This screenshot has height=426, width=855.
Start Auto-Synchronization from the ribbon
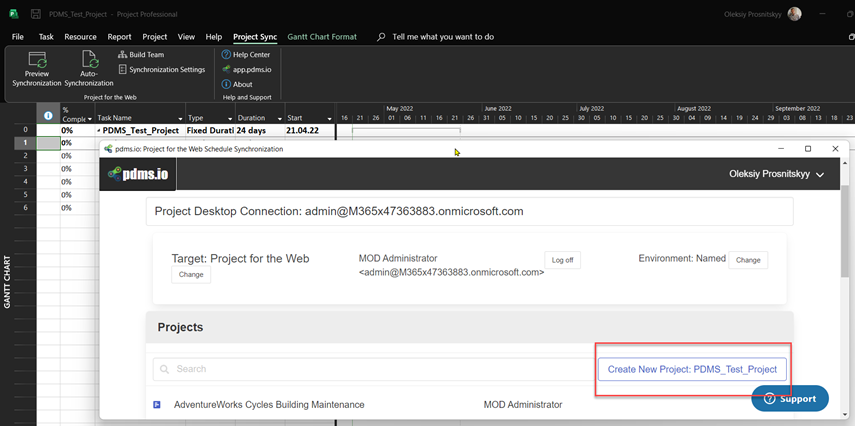tap(89, 69)
